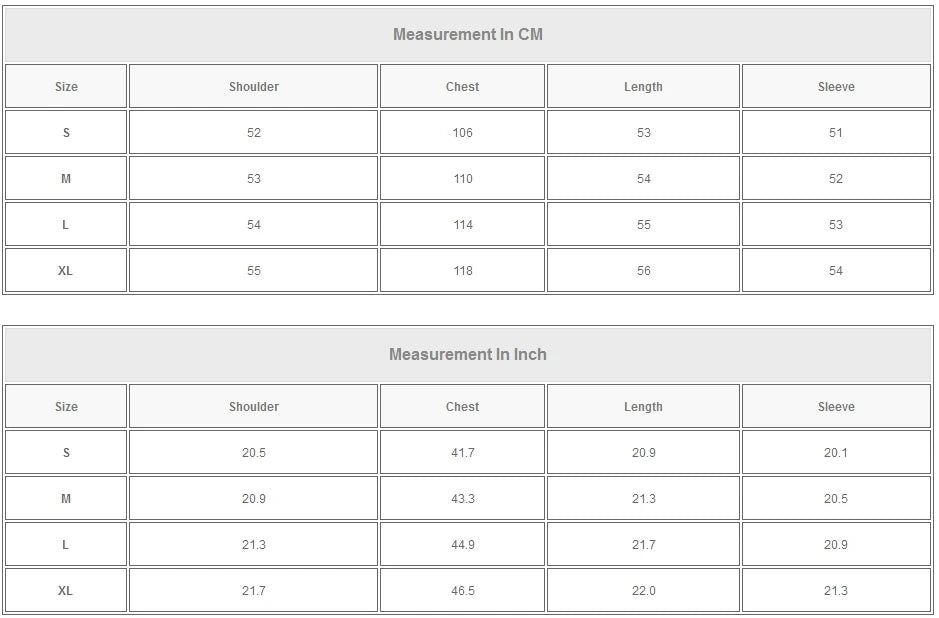
Task: Click the "Measurement In Inch" table title
Action: [467, 354]
